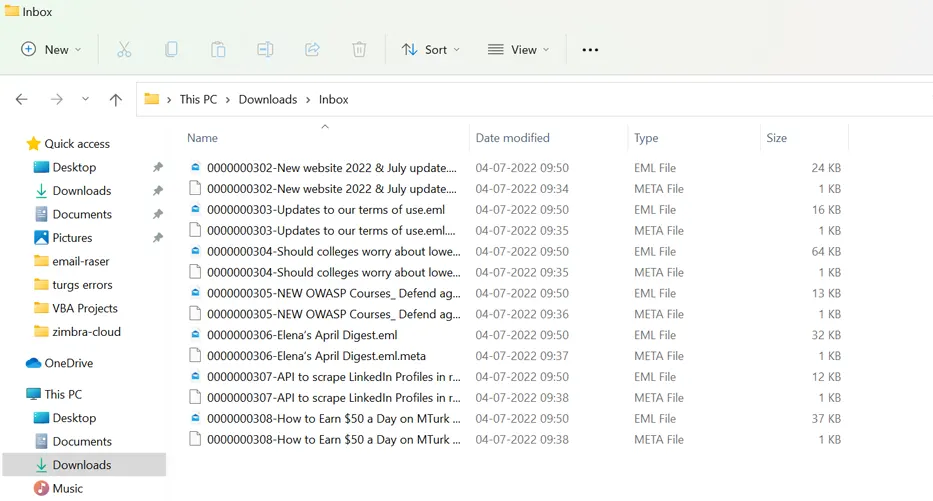
Task: Click chevron after Downloads breadcrumb
Action: pyautogui.click(x=308, y=100)
